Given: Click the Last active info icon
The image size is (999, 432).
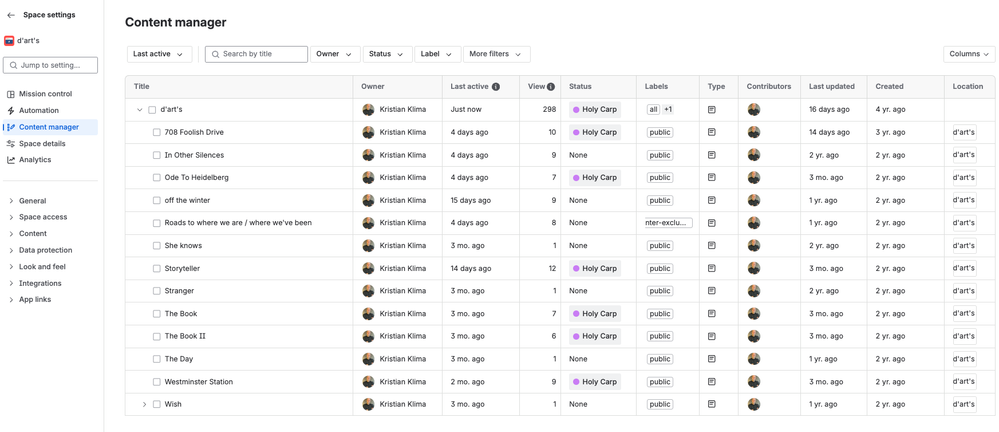Looking at the screenshot, I should [x=496, y=87].
